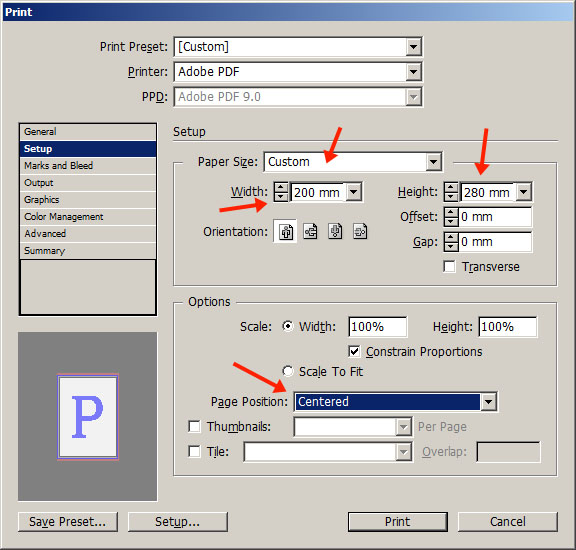
Task: Click the page preview thumbnail
Action: coord(88,417)
